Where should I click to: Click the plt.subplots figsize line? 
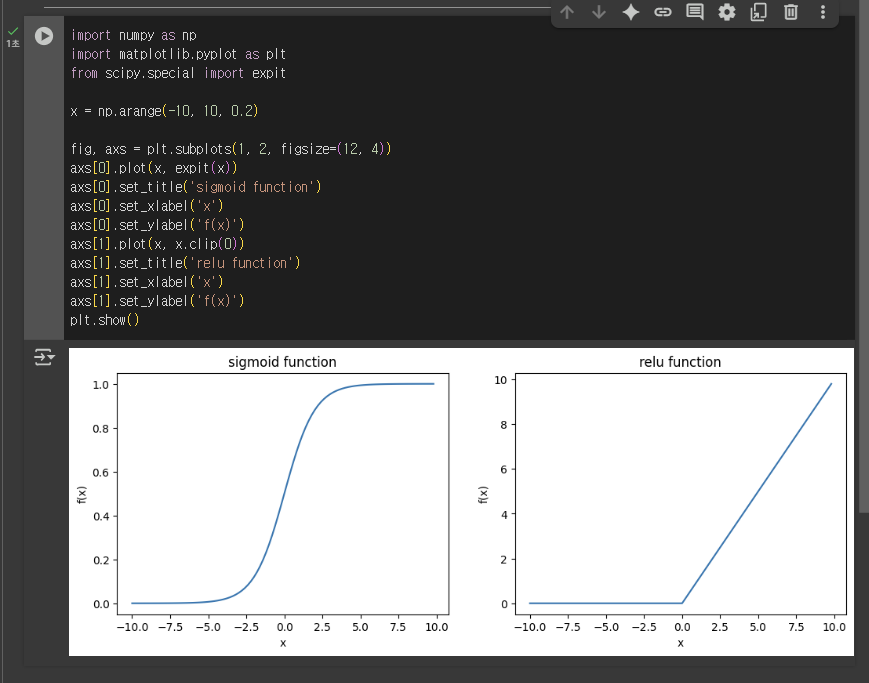click(231, 149)
